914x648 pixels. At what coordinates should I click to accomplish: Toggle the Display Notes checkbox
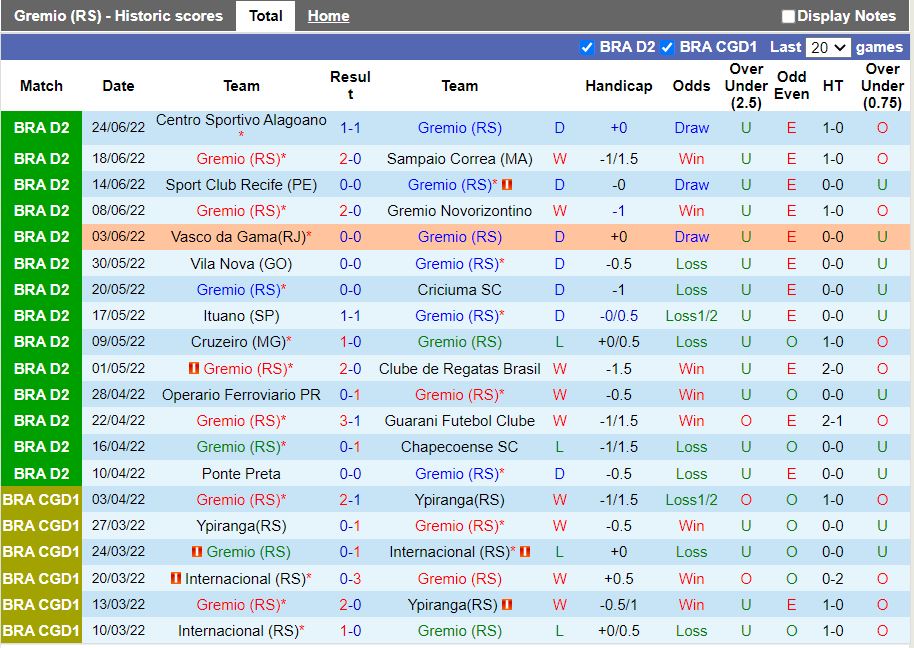pos(788,17)
